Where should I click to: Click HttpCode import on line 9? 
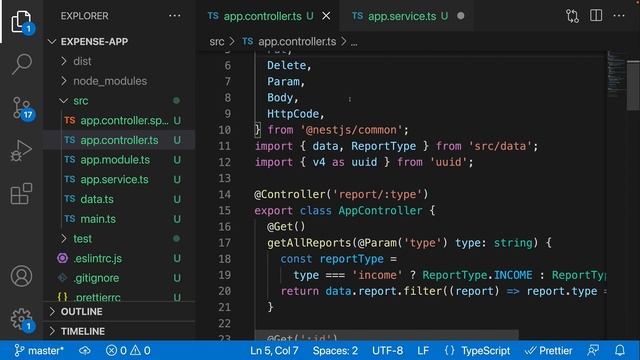click(293, 114)
